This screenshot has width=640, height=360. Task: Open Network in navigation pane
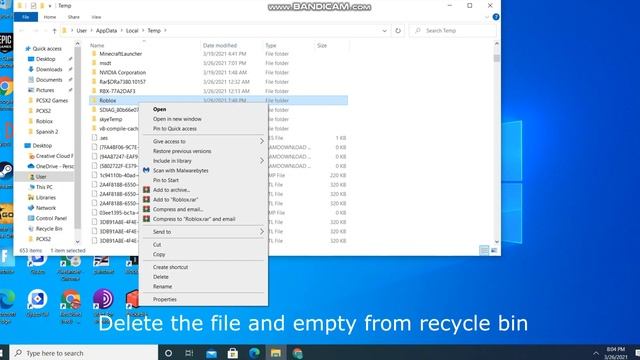[46, 208]
